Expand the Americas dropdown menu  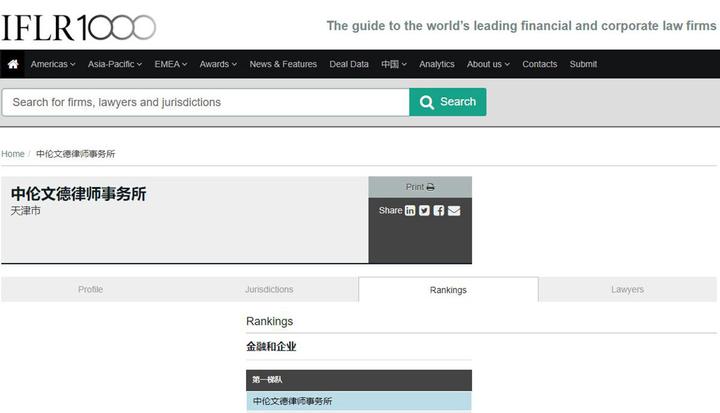[53, 64]
